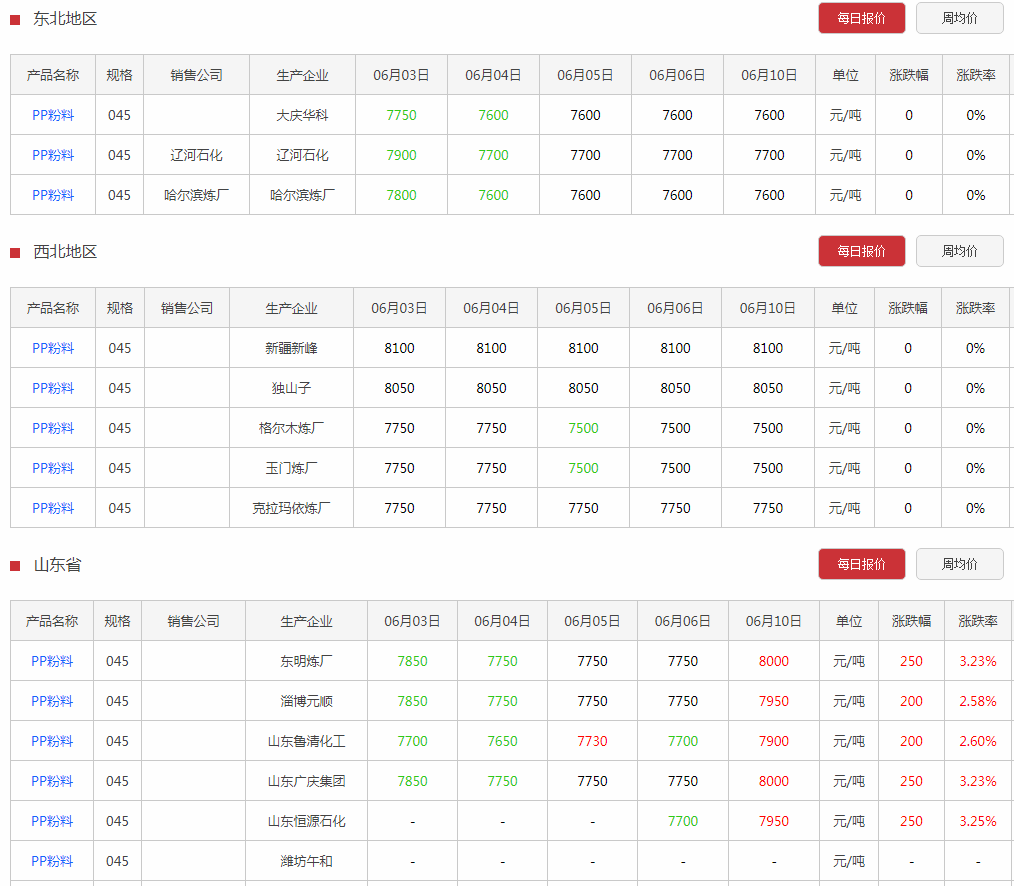1014x886 pixels.
Task: Click 生产企业 header in 西北地区 table
Action: click(291, 308)
